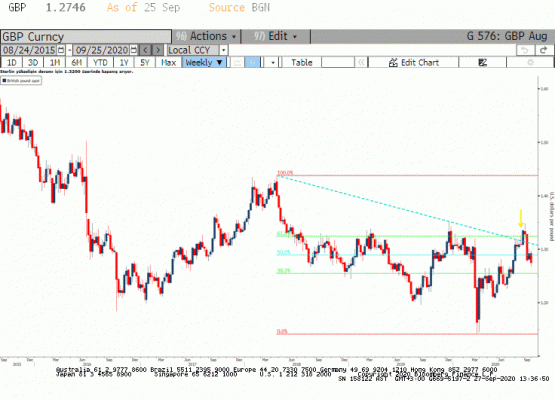Open the start date calendar picker
Screen dimensions: 555x400
tap(61, 50)
